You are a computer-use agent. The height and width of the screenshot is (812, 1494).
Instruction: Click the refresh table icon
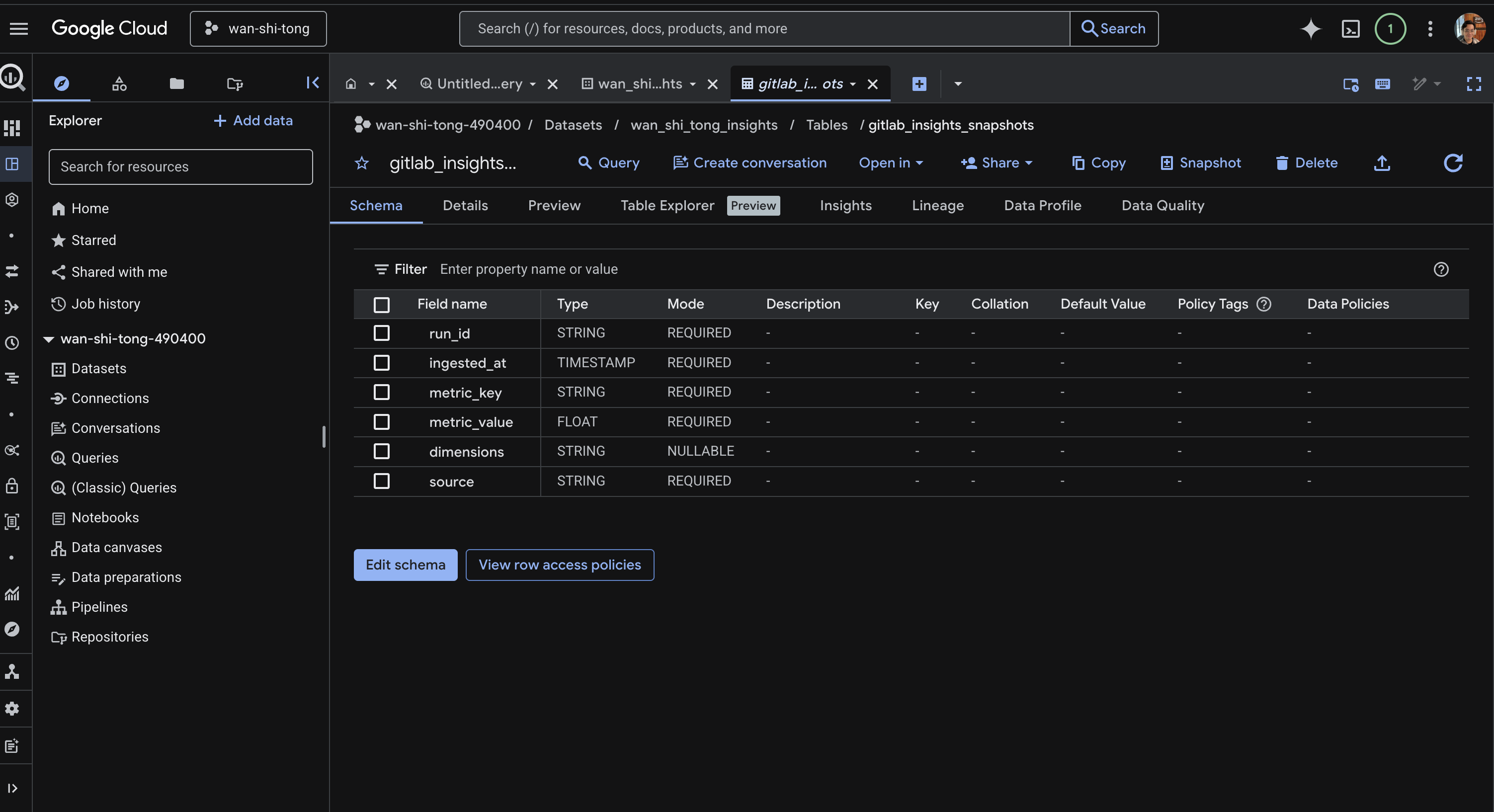(x=1453, y=163)
